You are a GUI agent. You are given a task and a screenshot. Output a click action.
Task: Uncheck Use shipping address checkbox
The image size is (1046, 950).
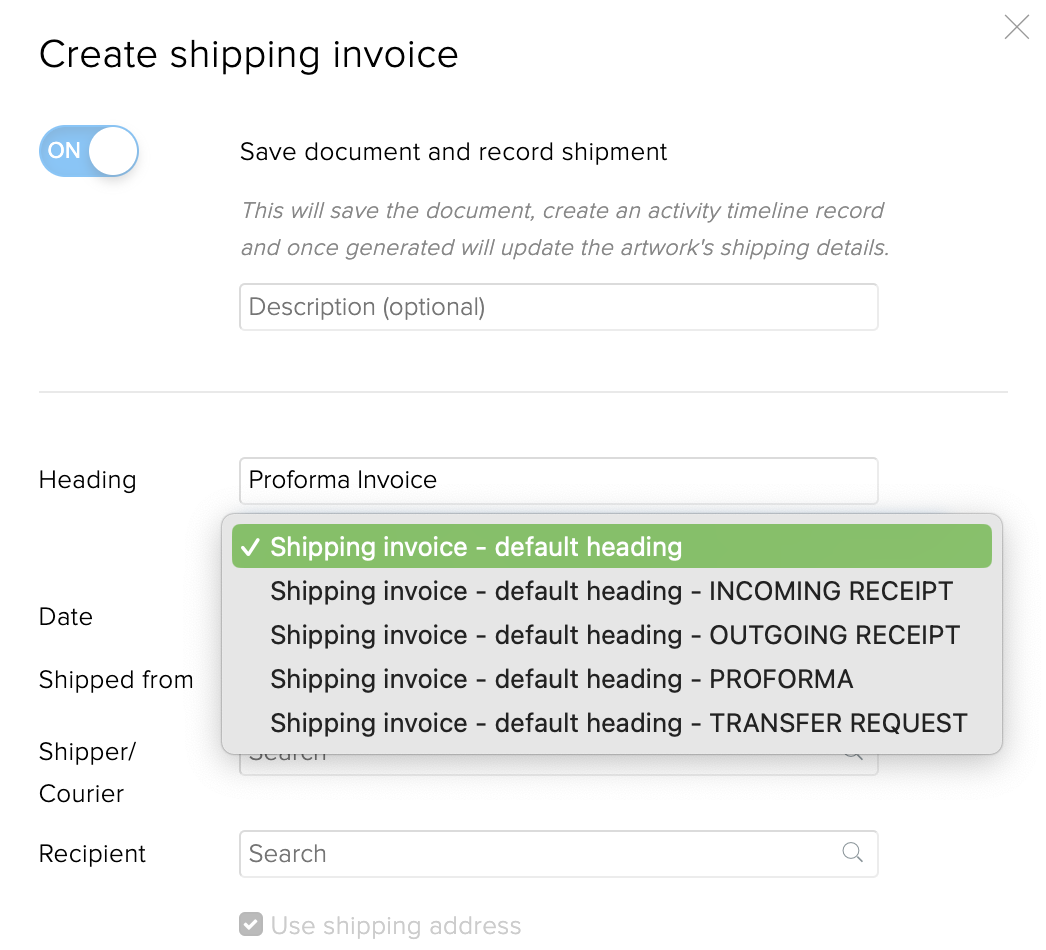251,925
